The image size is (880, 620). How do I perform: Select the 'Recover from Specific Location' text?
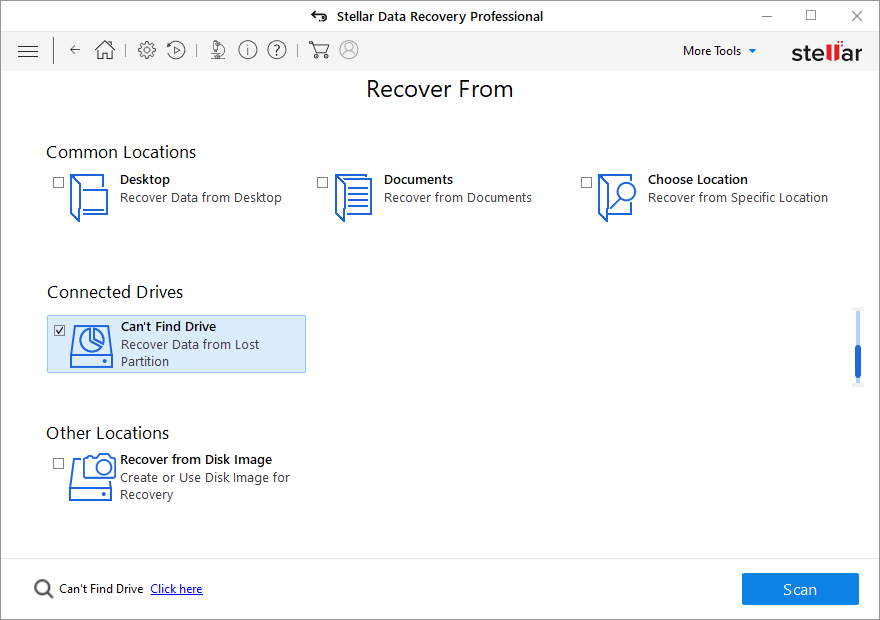pos(737,198)
